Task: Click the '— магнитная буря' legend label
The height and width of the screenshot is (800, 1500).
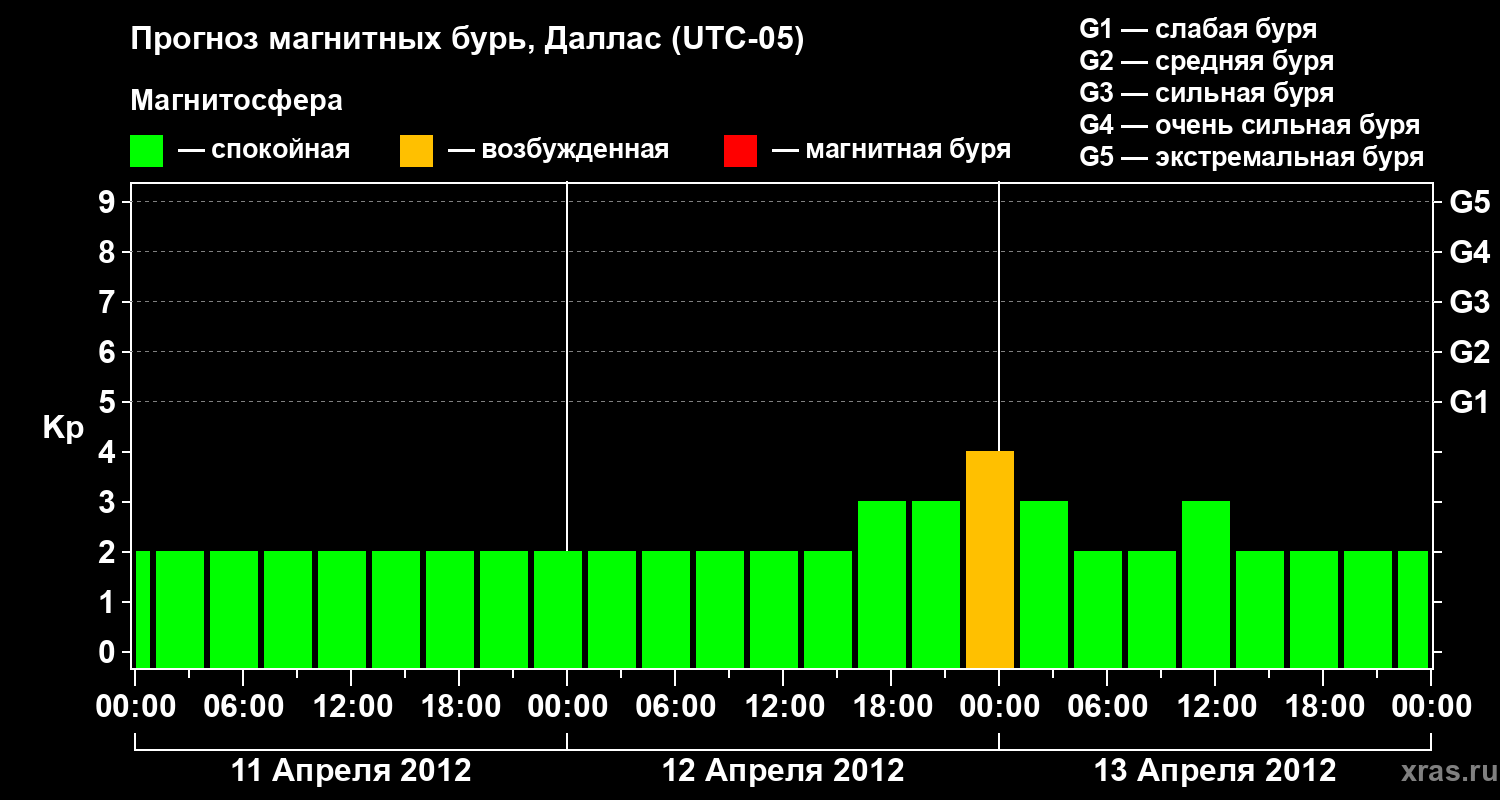Action: point(891,151)
